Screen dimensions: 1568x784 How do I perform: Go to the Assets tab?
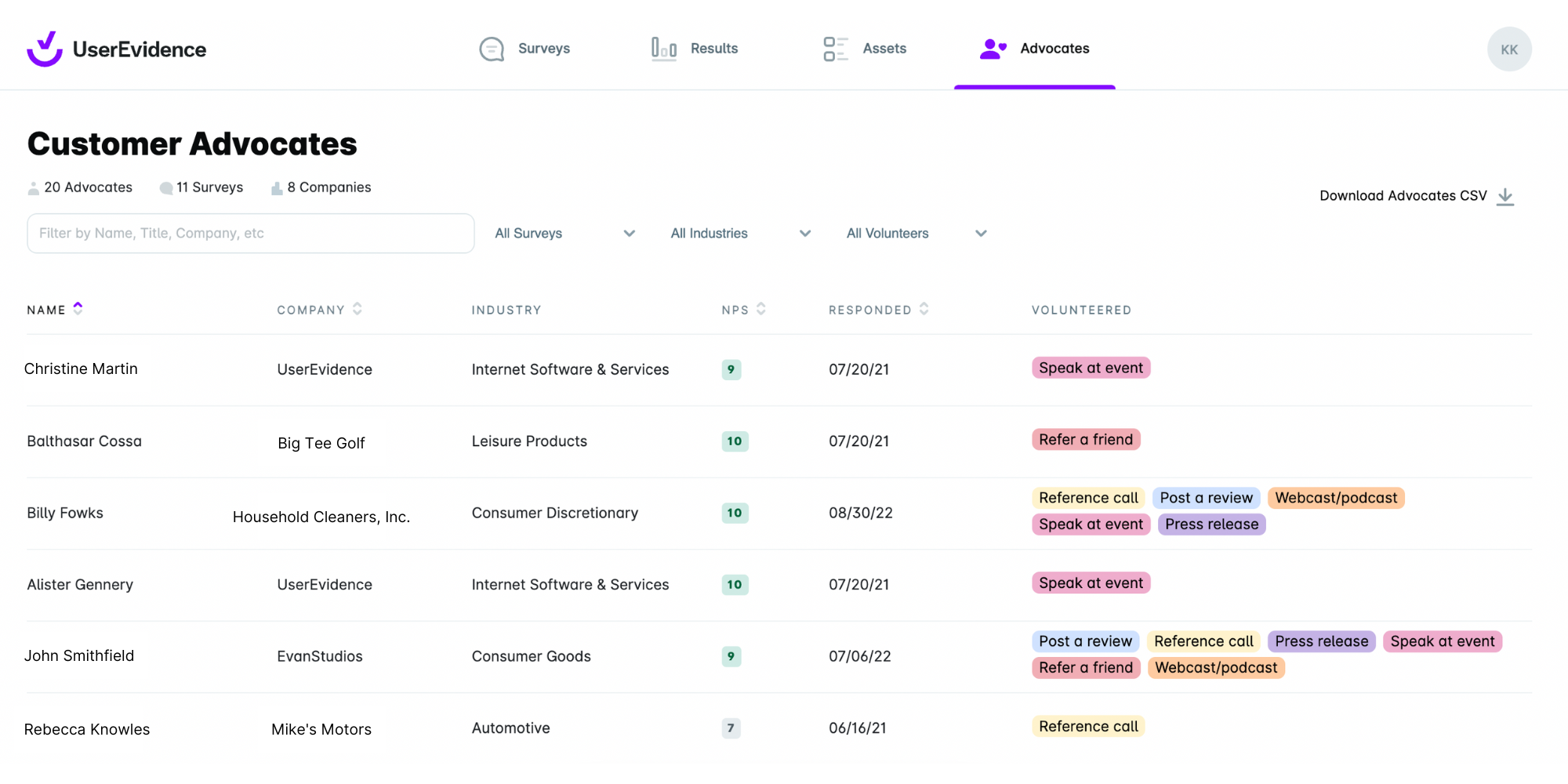pos(865,49)
